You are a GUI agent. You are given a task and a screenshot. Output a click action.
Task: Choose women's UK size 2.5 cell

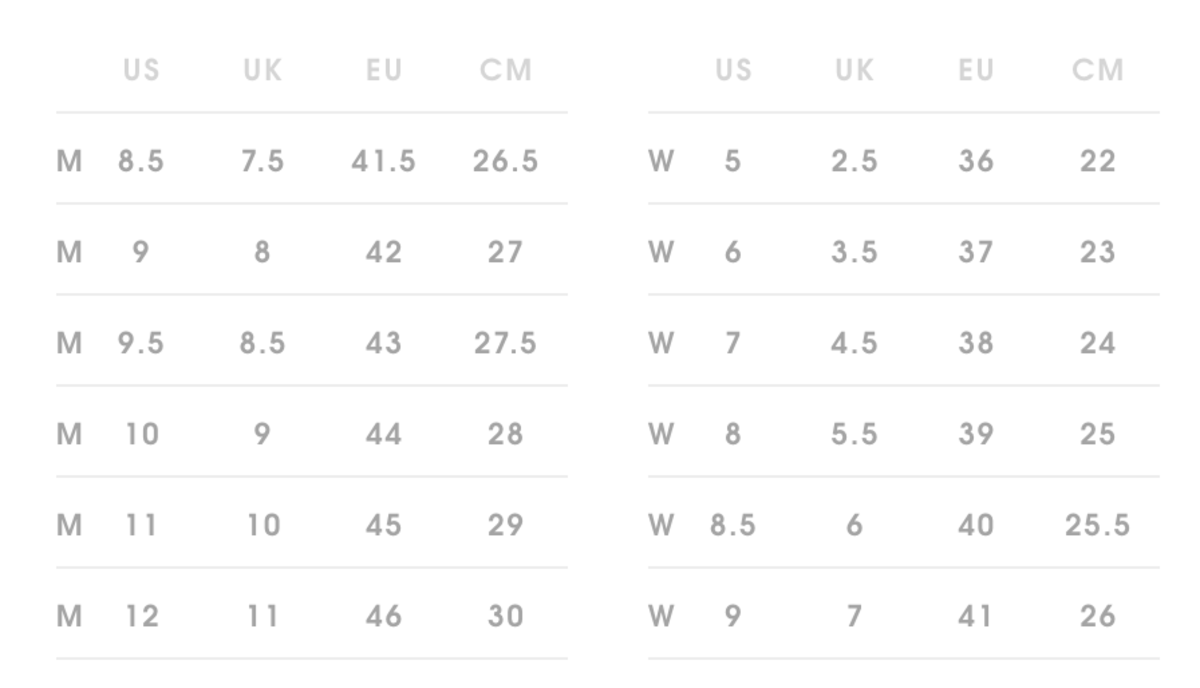tap(854, 161)
